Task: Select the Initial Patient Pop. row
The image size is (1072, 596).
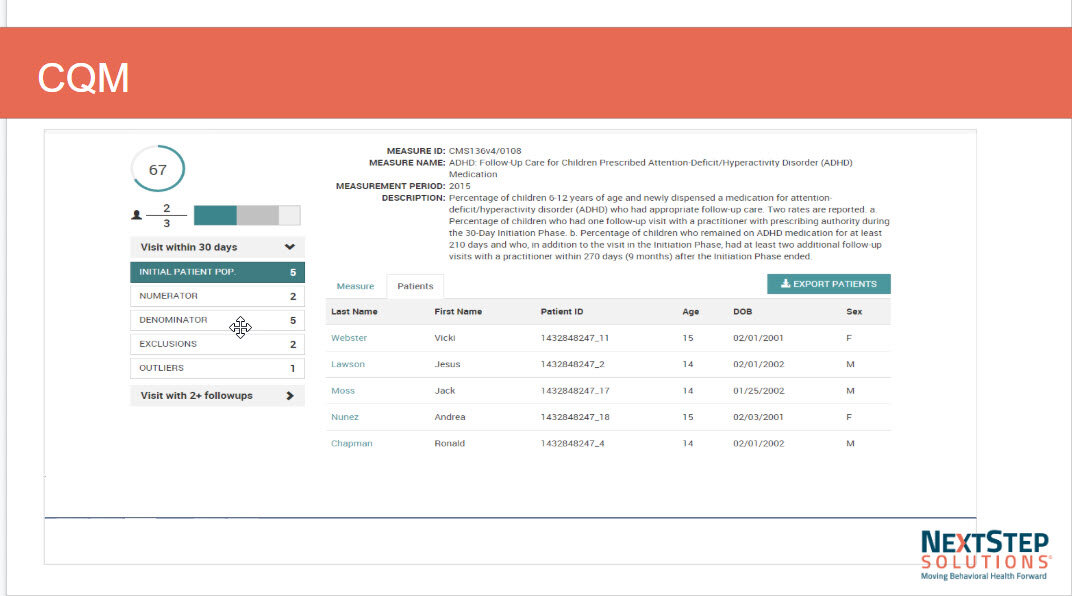Action: click(x=217, y=272)
